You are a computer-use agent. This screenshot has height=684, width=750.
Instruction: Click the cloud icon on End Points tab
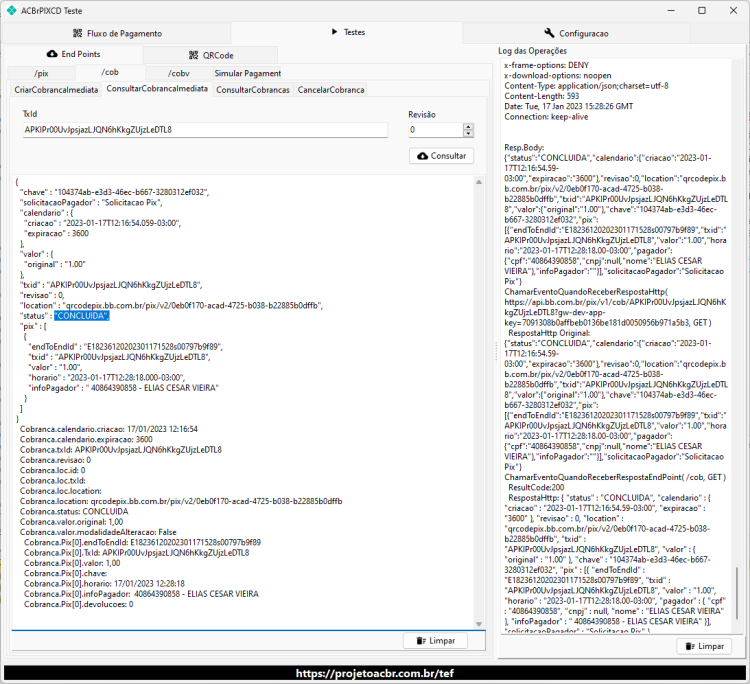52,54
